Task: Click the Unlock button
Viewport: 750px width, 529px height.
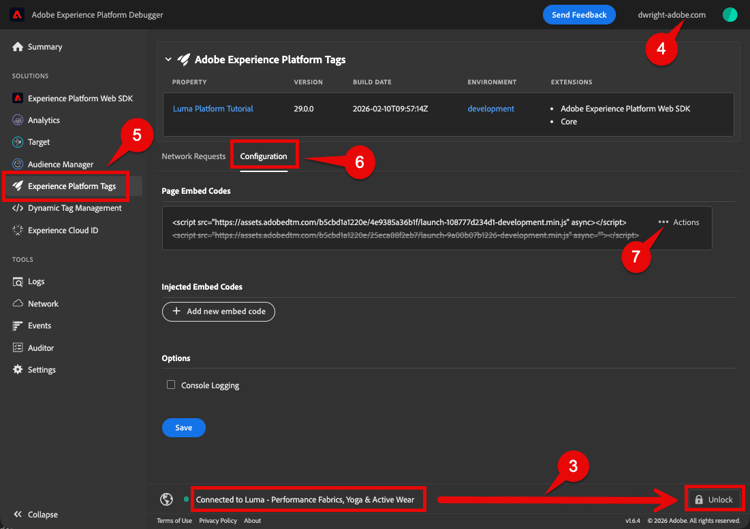Action: pos(714,499)
